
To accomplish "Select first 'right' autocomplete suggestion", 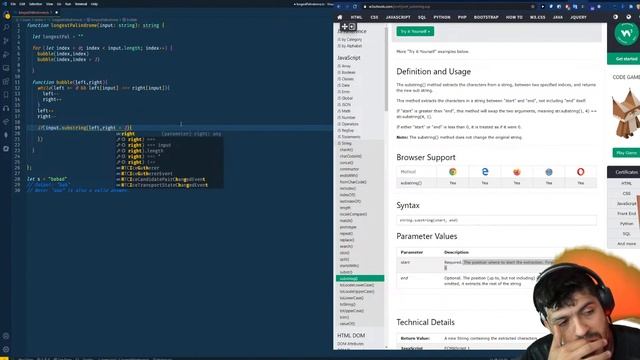I will [x=170, y=134].
